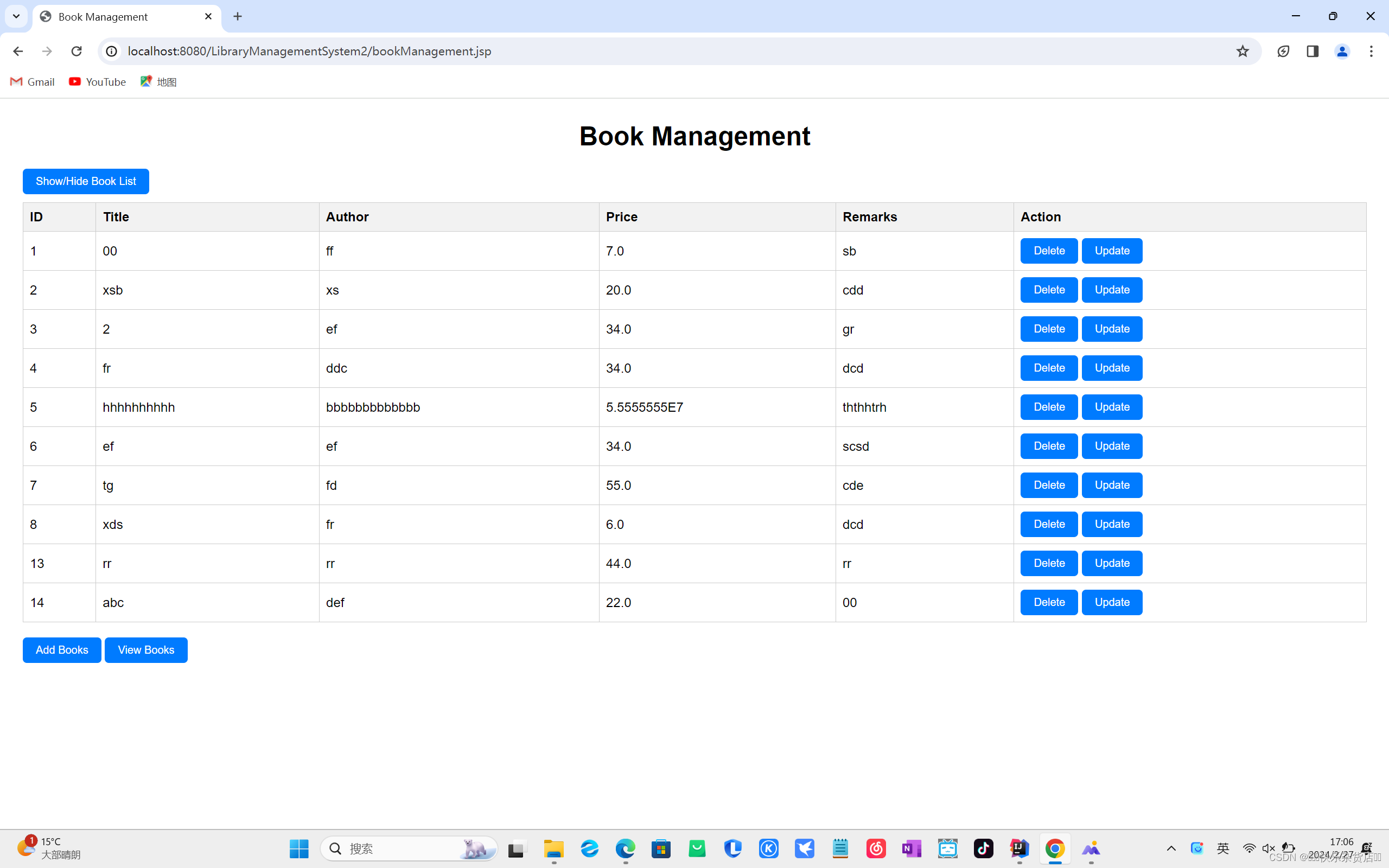Delete book with ID 3
This screenshot has height=868, width=1389.
1049,329
